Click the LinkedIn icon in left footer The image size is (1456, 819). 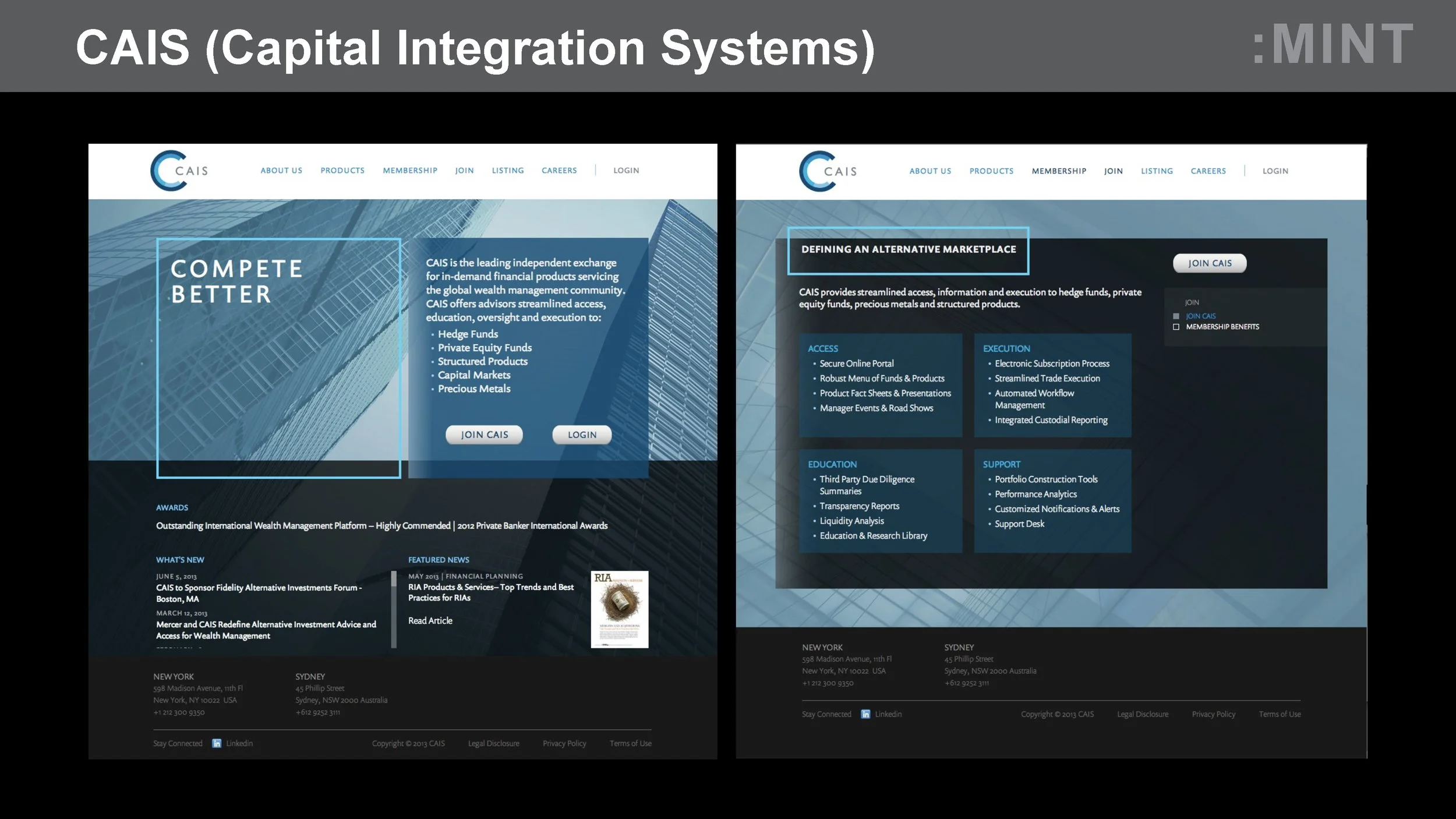(217, 743)
